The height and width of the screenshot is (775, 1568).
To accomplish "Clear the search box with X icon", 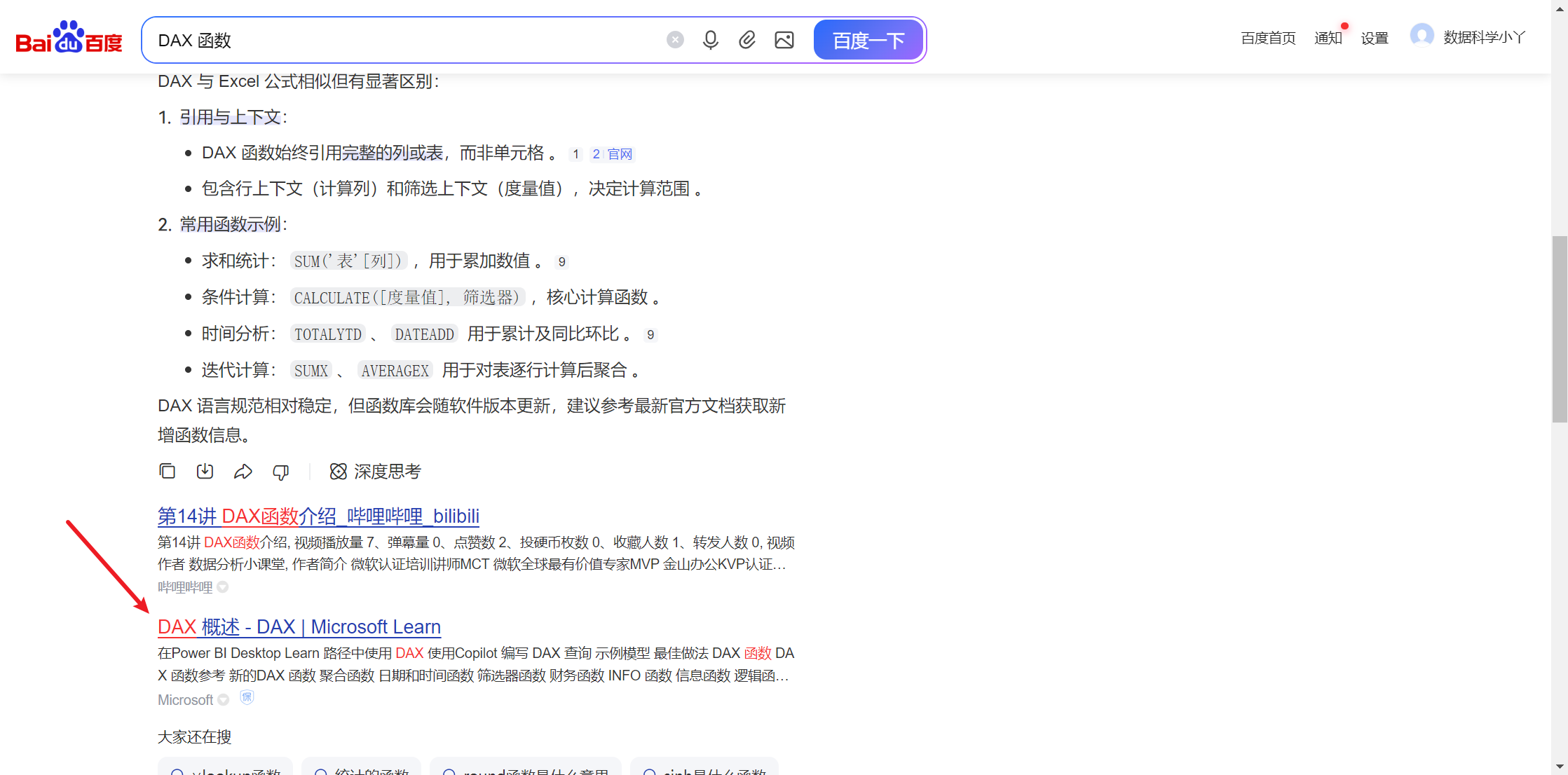I will [675, 40].
